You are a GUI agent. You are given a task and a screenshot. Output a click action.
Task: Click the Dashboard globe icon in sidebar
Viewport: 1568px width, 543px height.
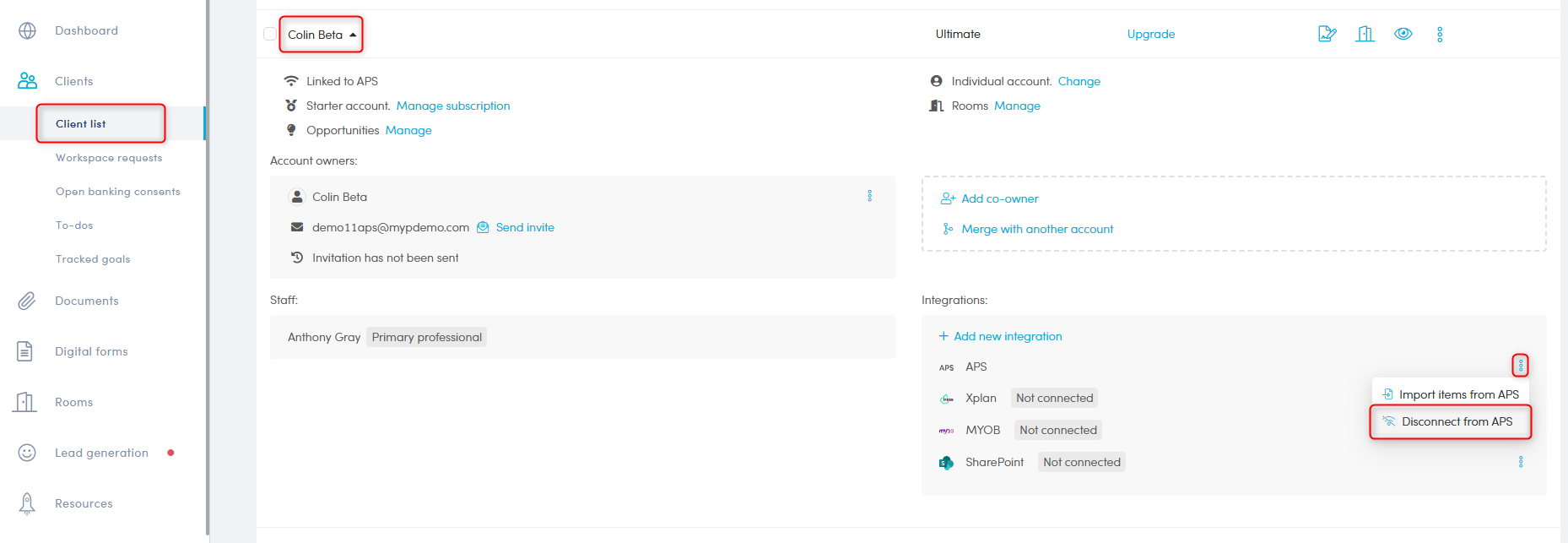27,30
